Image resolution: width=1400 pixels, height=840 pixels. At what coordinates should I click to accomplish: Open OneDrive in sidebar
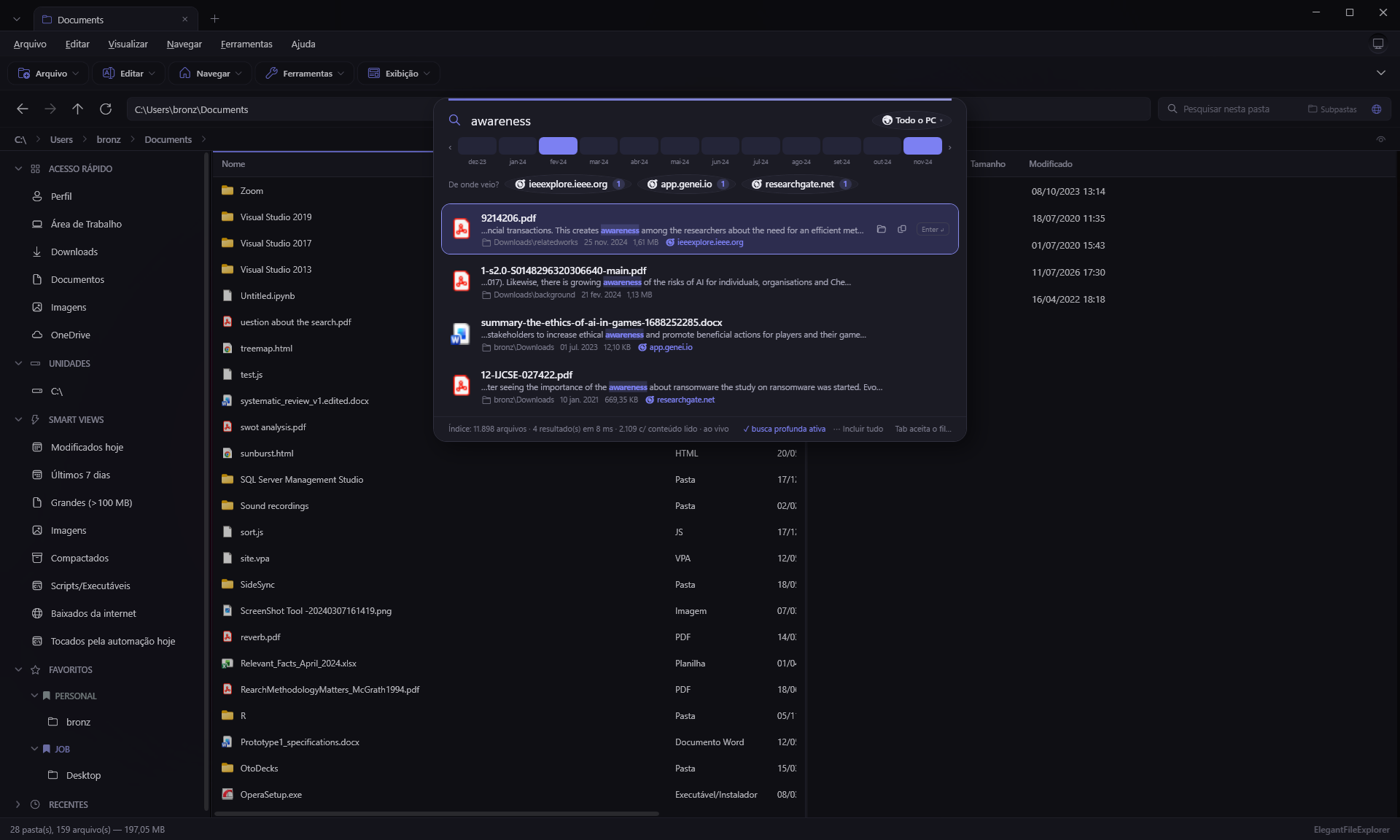(x=70, y=335)
